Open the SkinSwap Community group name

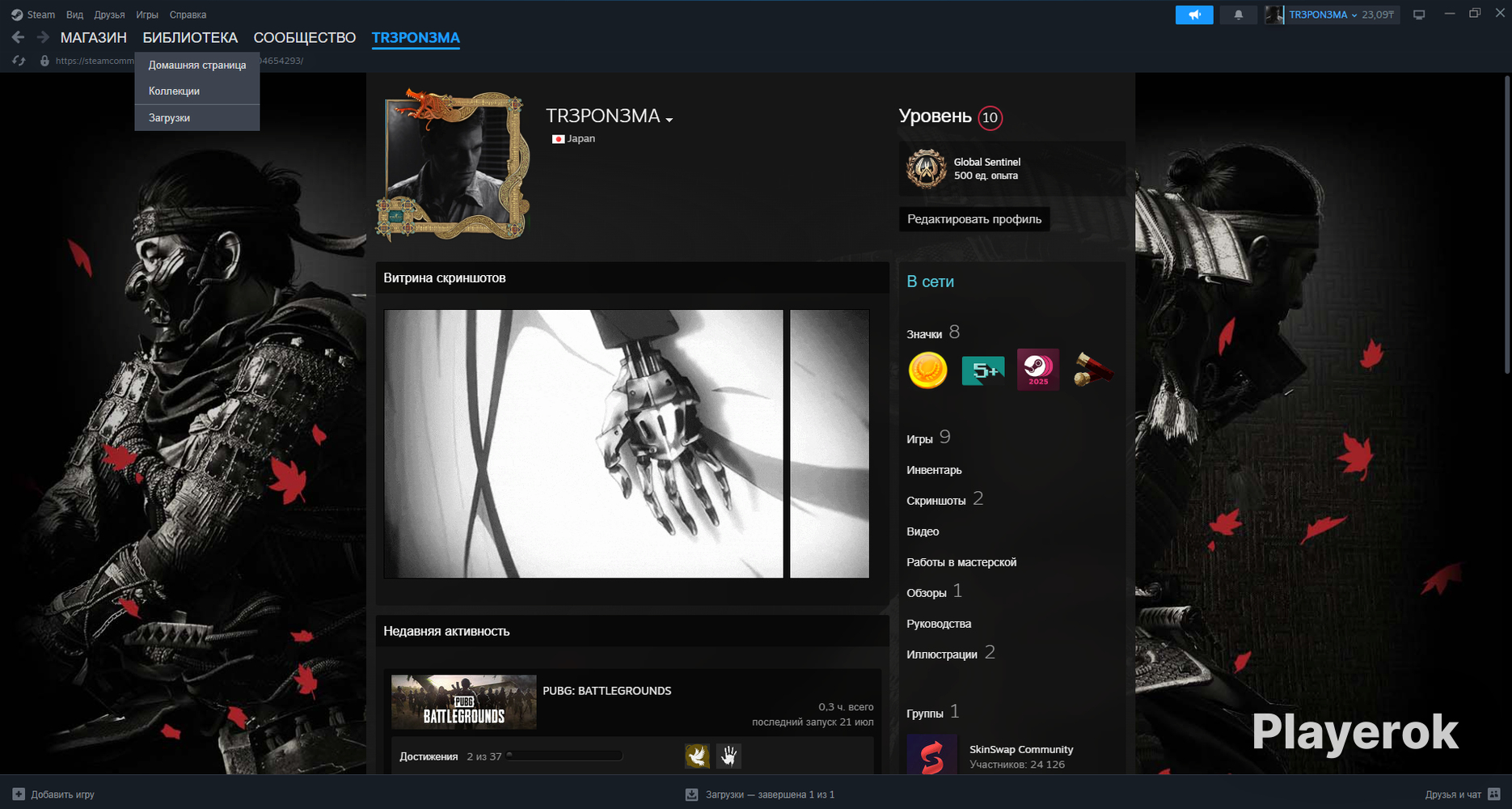pos(1021,750)
